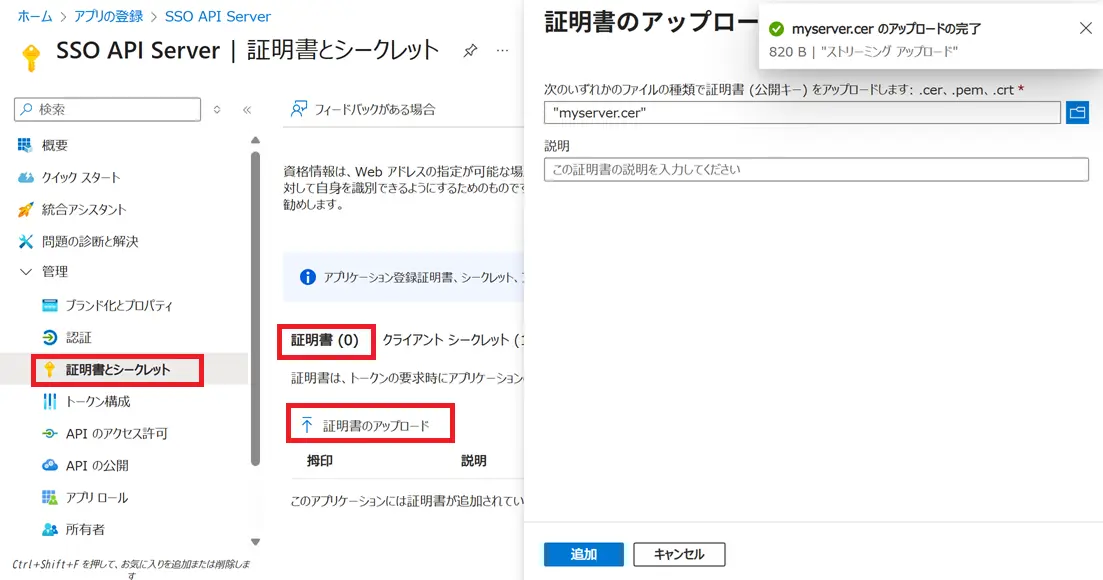This screenshot has height=580, width=1103.
Task: Click the 問題の診断と解決 wrench icon
Action: click(25, 241)
